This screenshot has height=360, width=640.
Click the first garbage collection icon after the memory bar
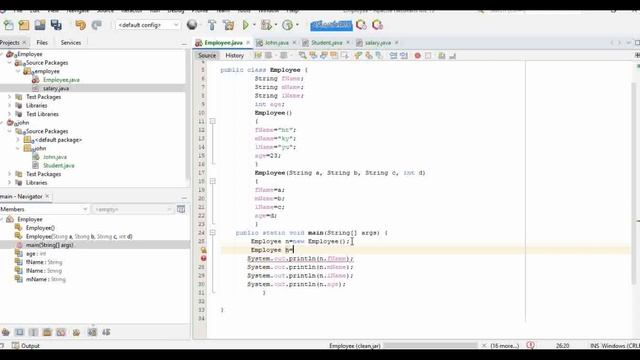point(361,25)
